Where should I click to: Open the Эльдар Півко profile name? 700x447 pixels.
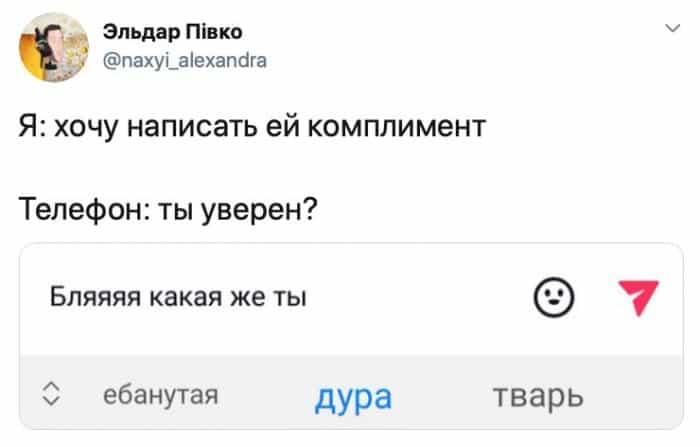172,32
